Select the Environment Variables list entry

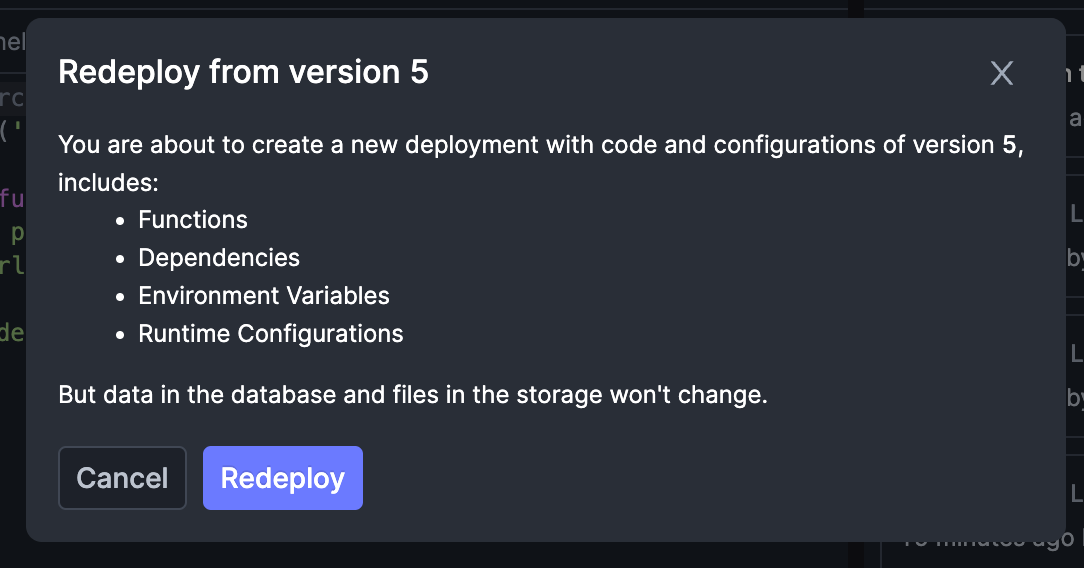[264, 296]
